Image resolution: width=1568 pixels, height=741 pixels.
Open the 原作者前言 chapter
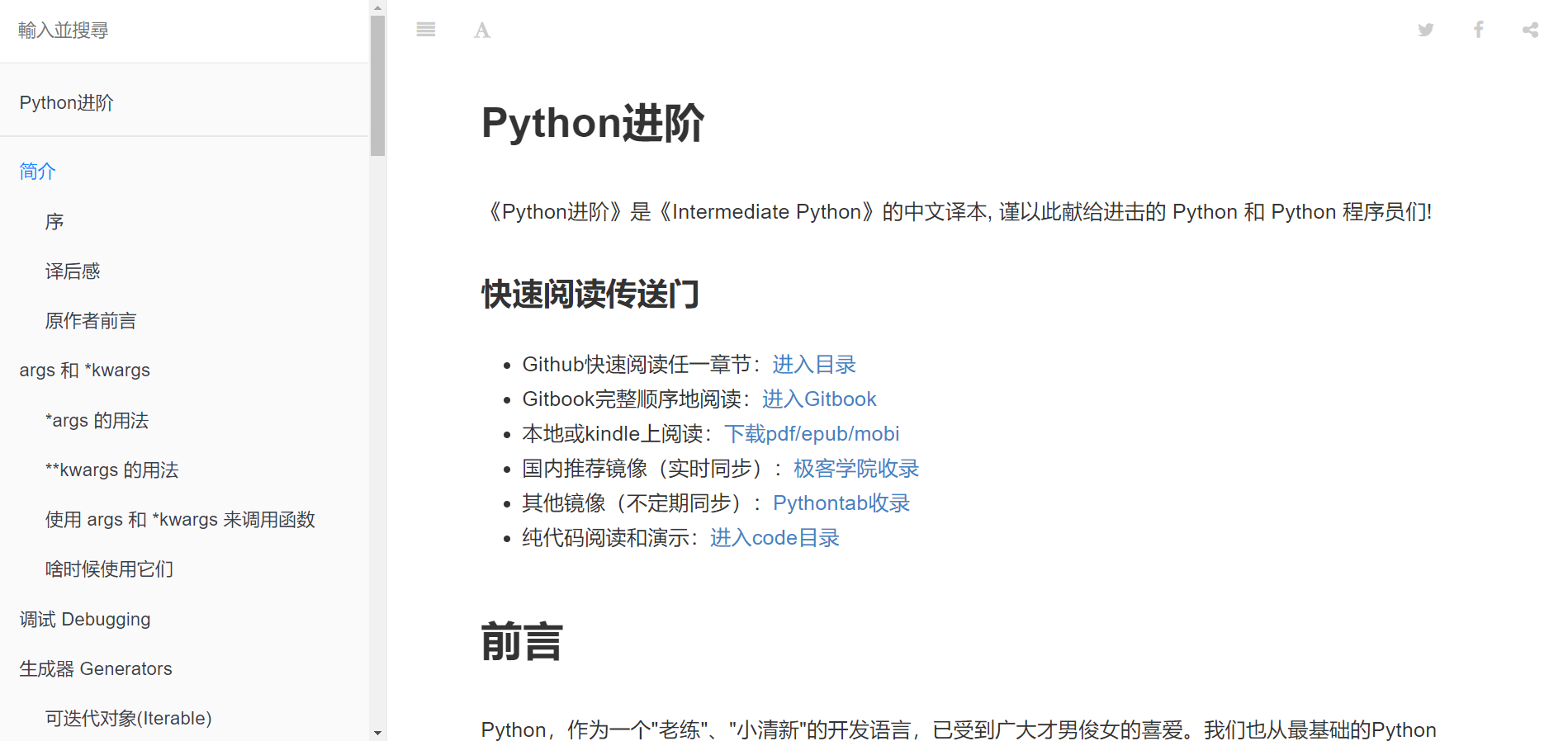(x=91, y=321)
